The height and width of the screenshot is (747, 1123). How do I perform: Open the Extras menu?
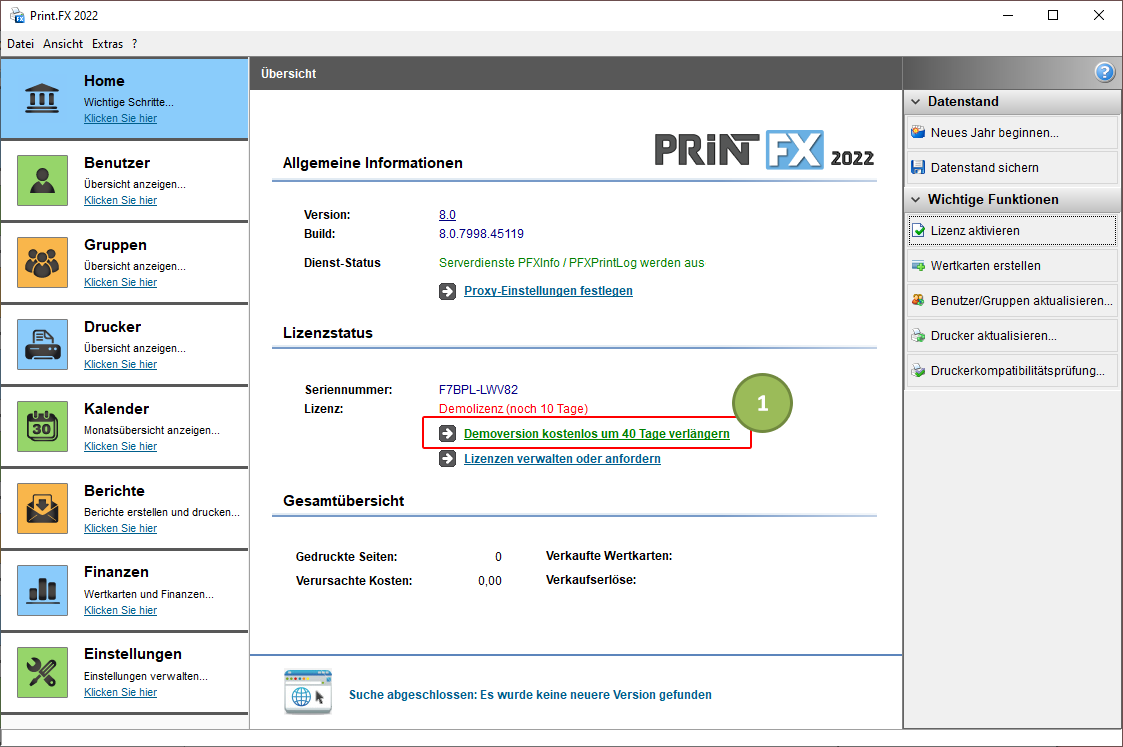click(107, 44)
